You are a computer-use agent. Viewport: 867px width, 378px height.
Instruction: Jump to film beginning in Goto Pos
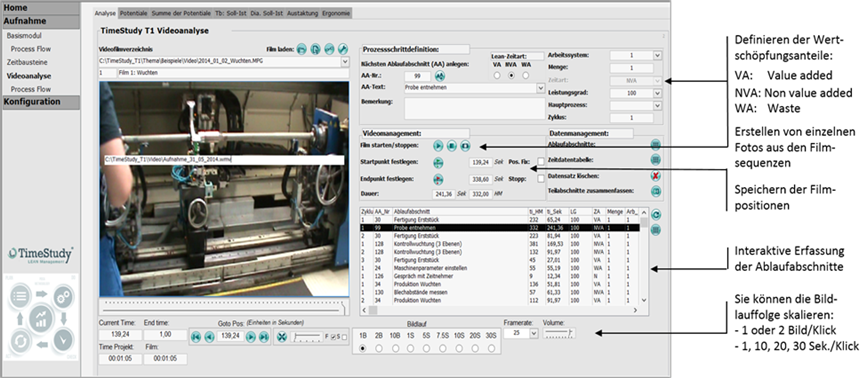click(196, 336)
